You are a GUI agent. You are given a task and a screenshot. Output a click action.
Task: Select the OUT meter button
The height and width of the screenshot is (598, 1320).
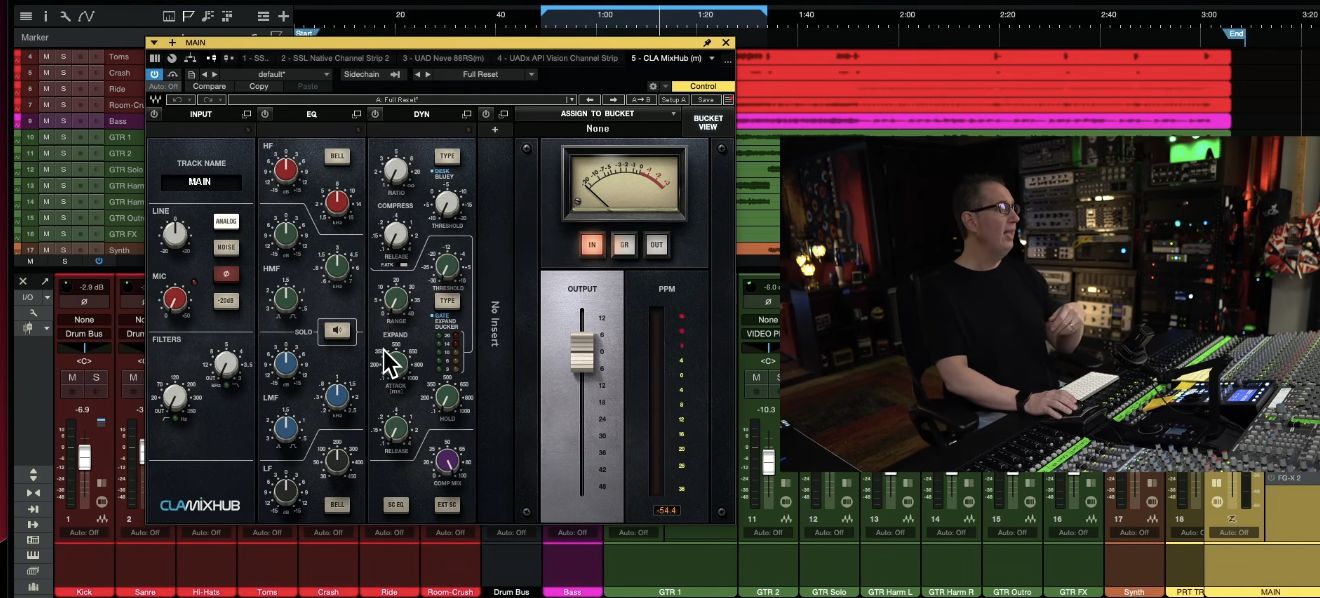tap(656, 245)
